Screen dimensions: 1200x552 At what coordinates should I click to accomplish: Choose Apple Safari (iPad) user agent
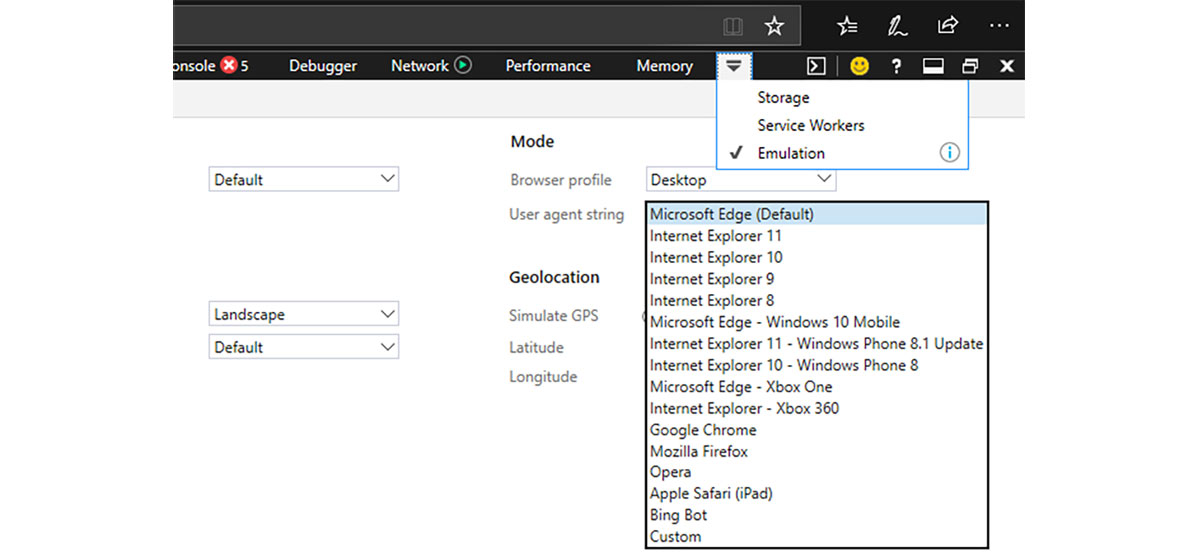711,494
